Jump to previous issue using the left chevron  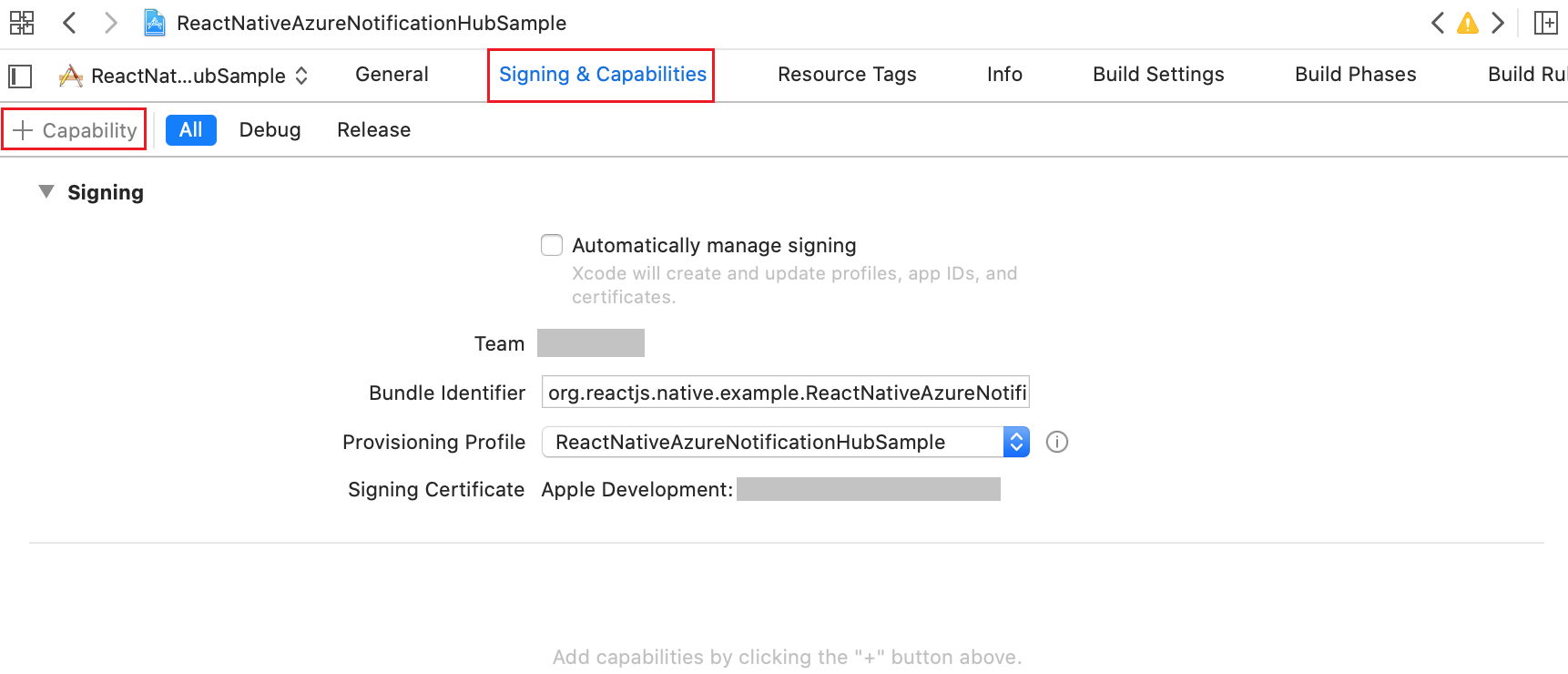[1438, 23]
